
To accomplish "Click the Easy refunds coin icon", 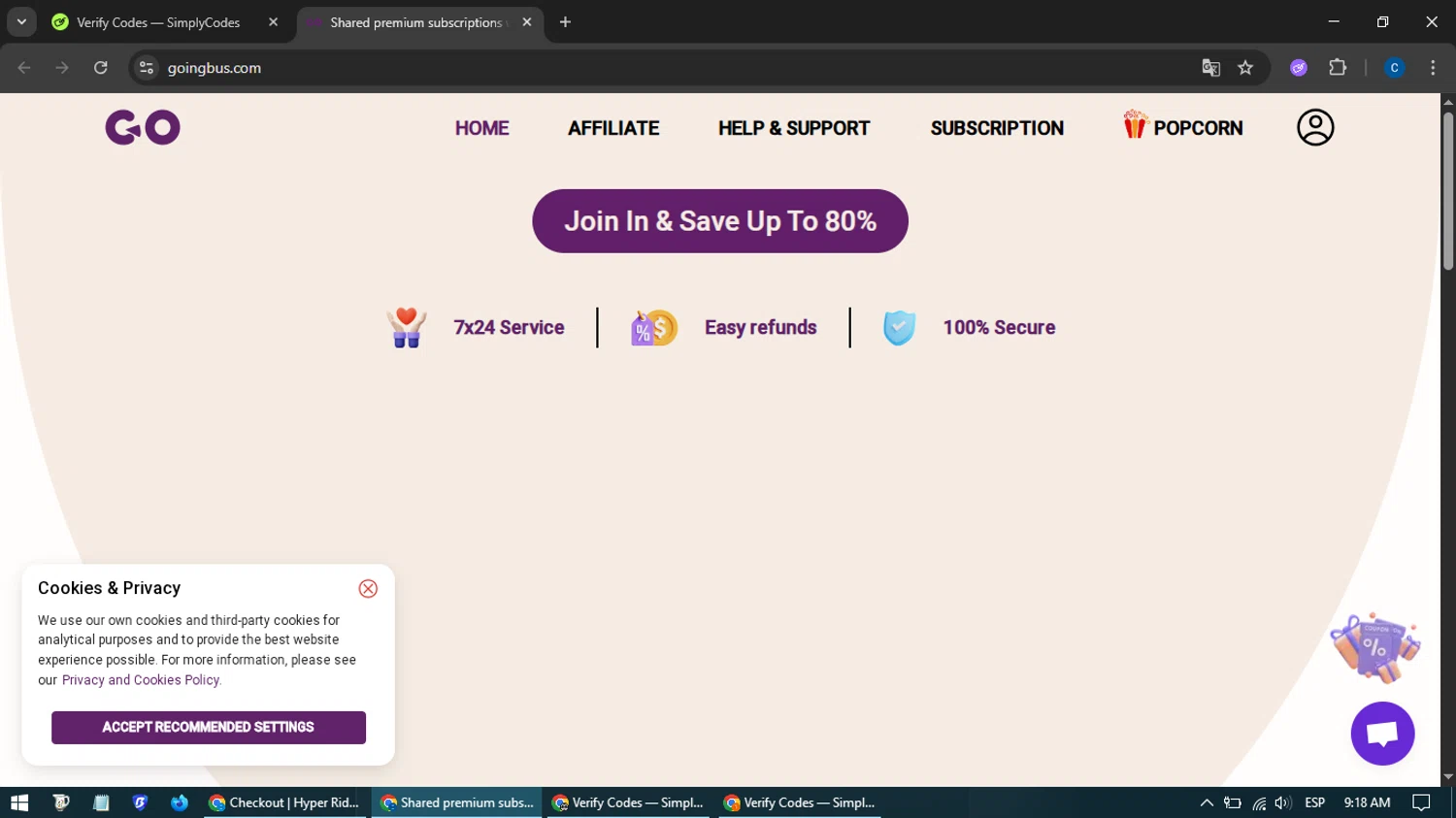I will coord(654,328).
